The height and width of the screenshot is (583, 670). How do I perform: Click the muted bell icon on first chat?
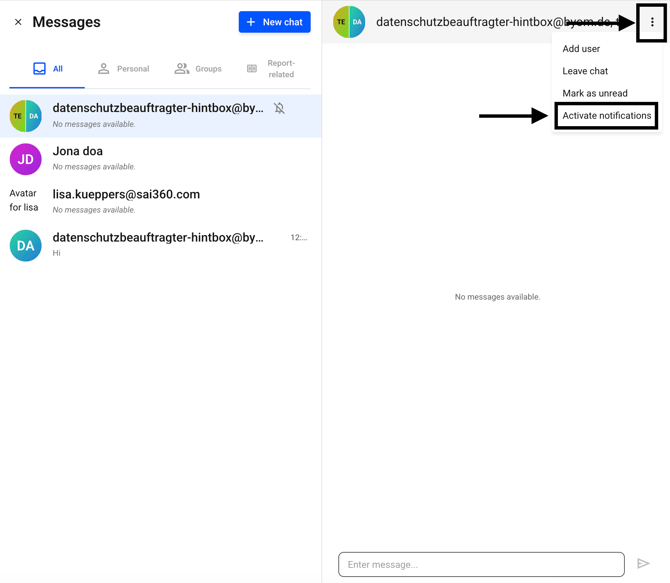(280, 108)
